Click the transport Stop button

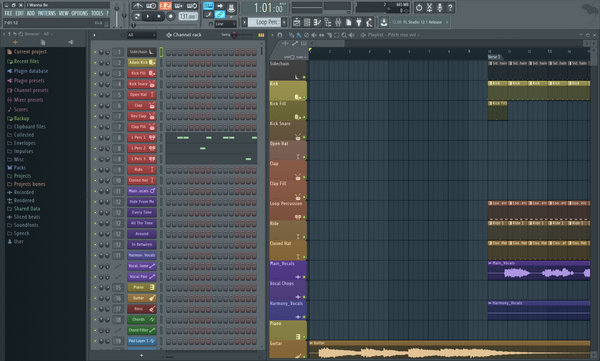pyautogui.click(x=158, y=16)
